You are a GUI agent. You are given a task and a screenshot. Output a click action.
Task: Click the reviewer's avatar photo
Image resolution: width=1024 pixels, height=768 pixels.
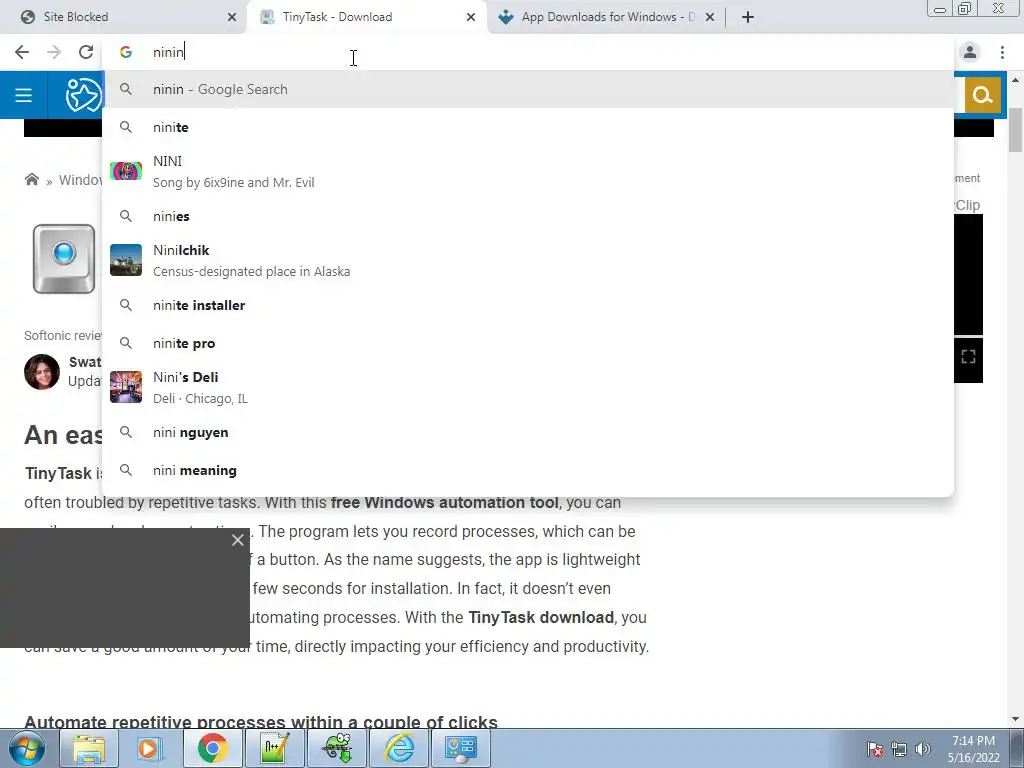pyautogui.click(x=42, y=372)
